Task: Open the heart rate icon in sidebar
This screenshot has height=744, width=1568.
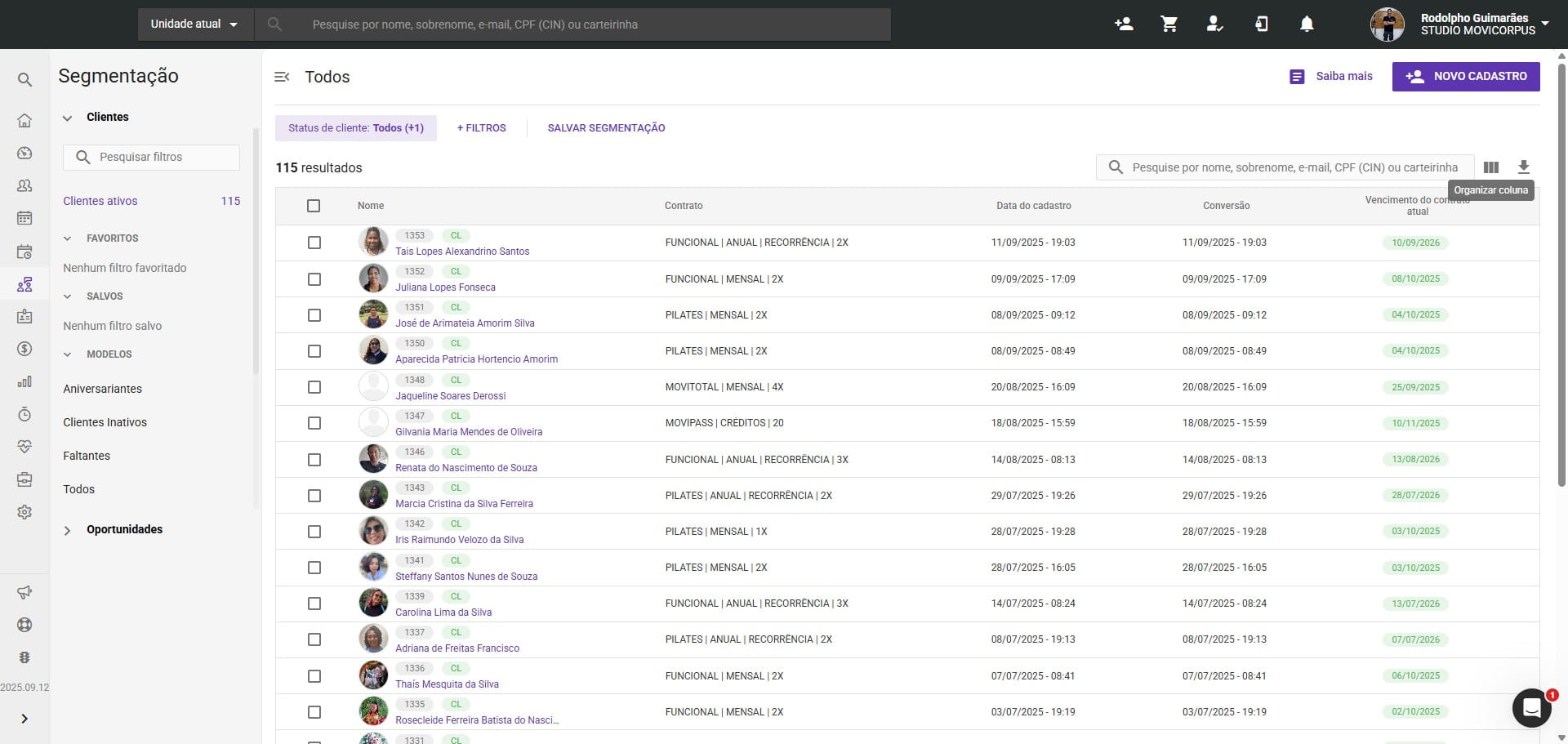Action: click(x=24, y=447)
